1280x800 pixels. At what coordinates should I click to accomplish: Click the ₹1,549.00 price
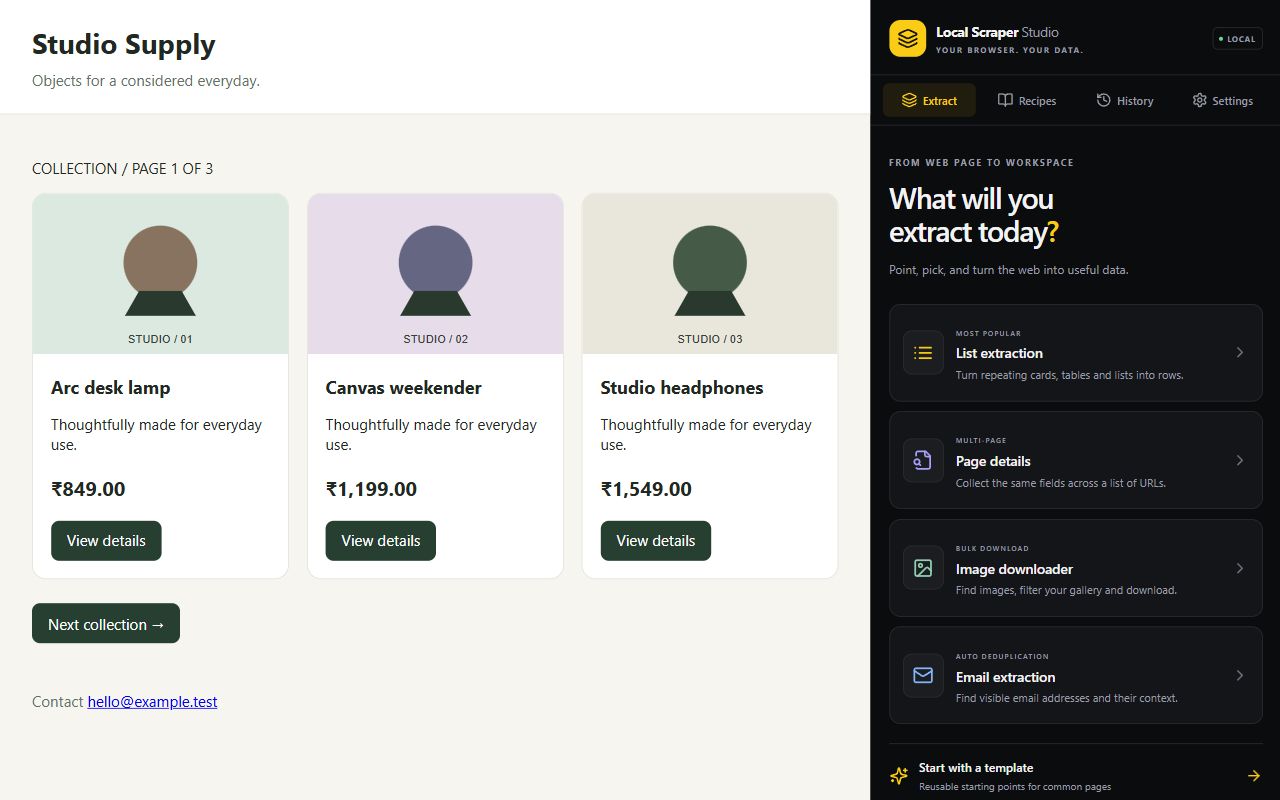646,489
